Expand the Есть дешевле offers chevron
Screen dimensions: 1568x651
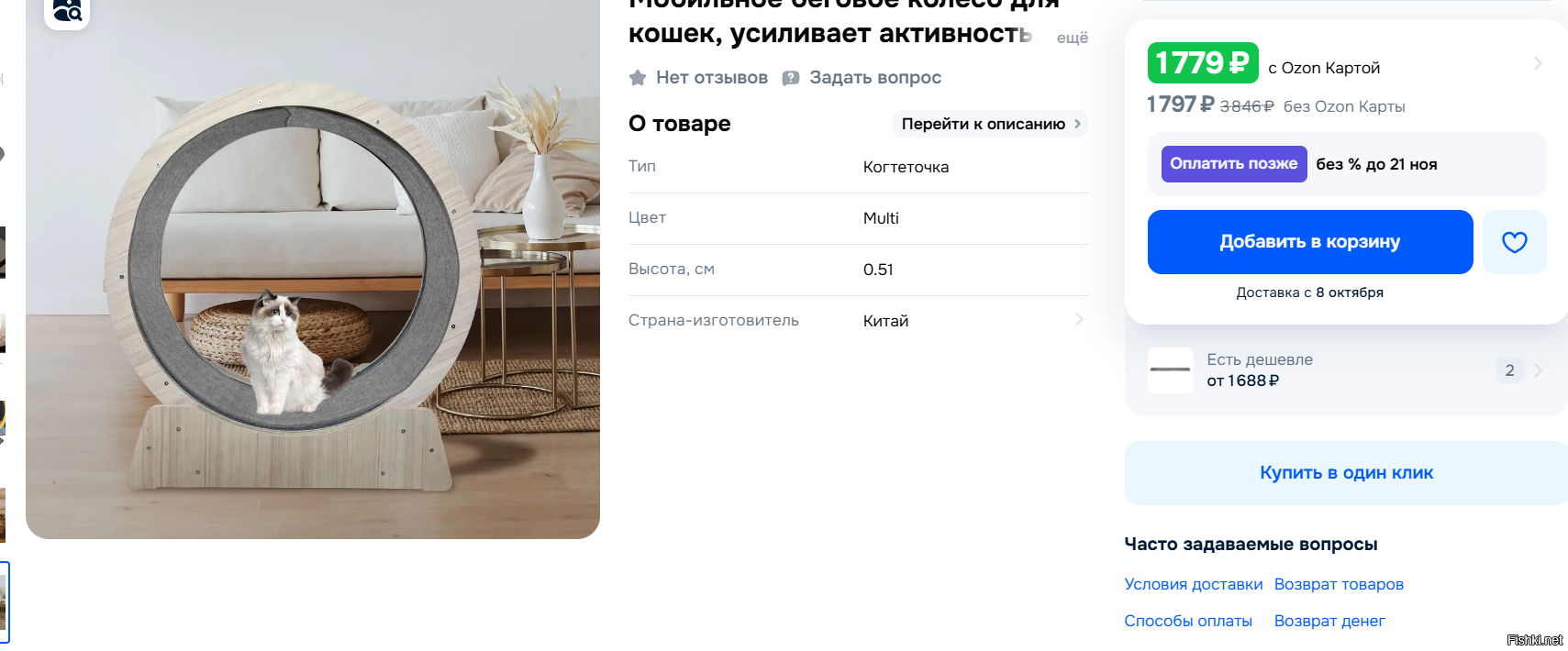[1538, 370]
